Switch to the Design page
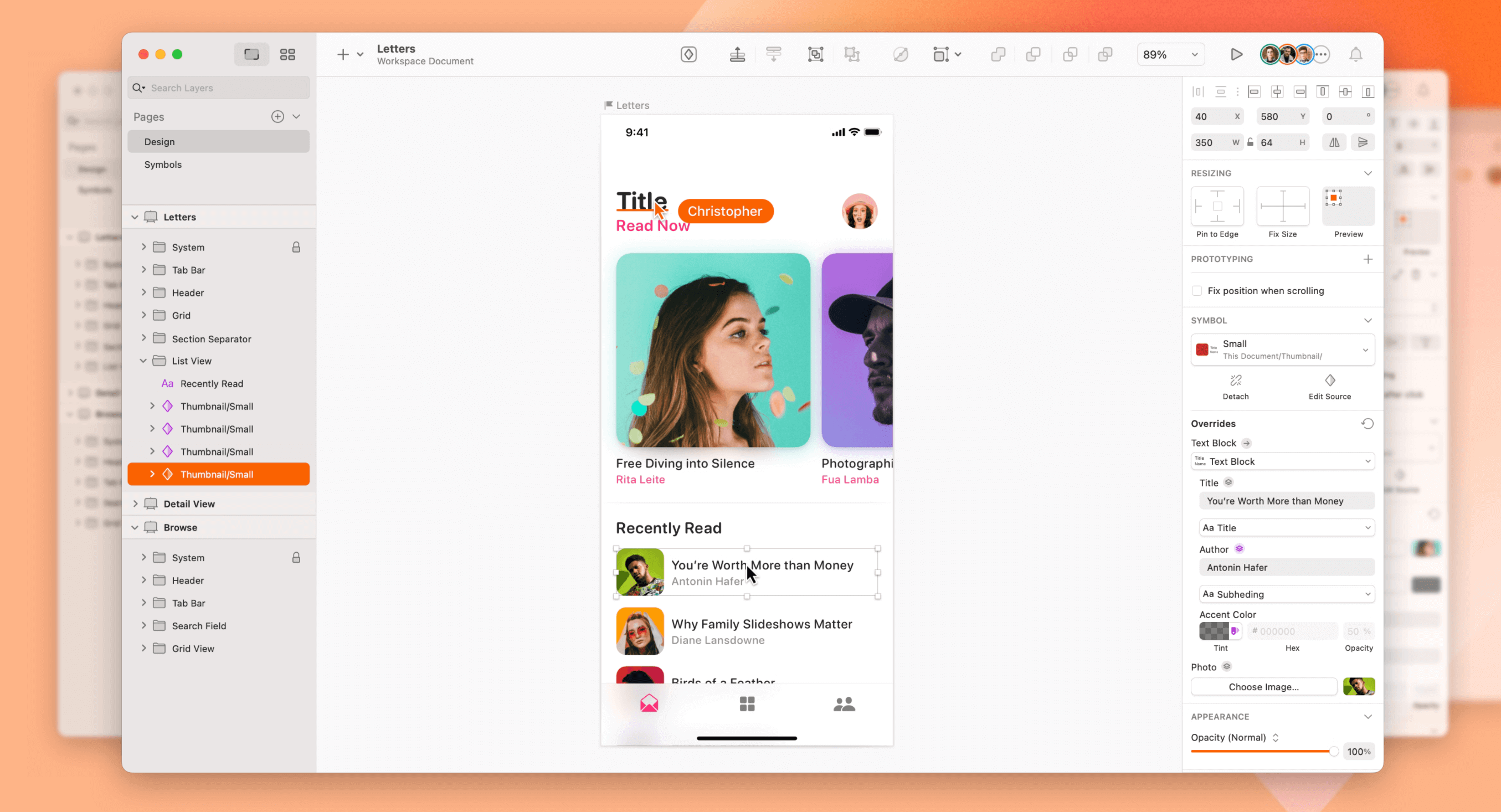The height and width of the screenshot is (812, 1501). coord(159,141)
